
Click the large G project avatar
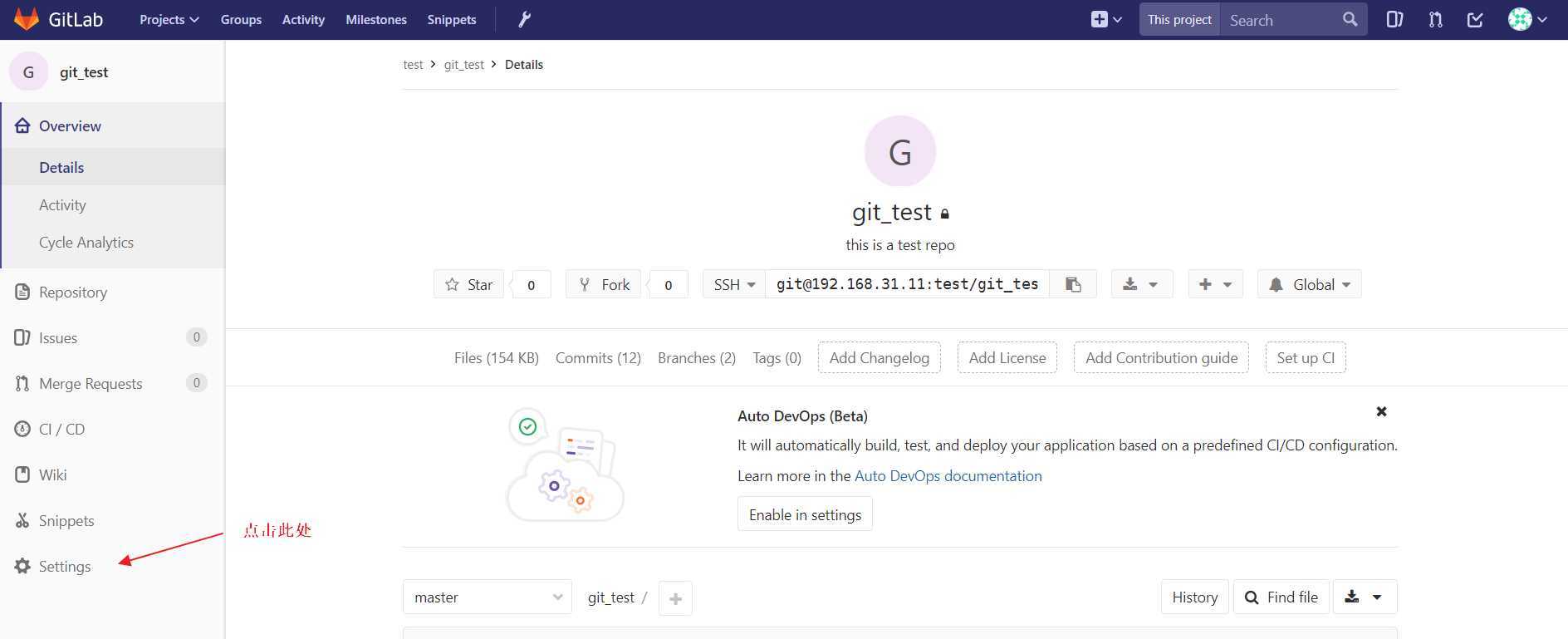[900, 151]
